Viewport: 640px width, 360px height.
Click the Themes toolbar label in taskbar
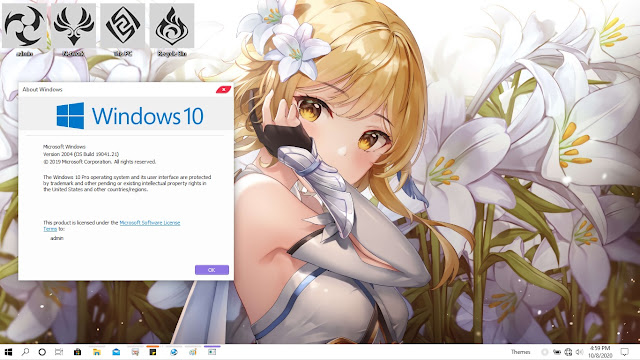point(520,352)
